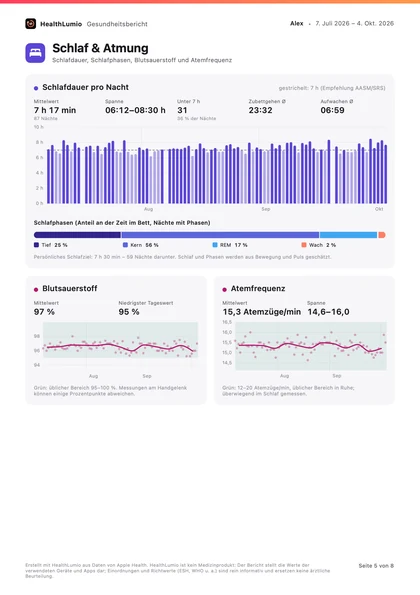
Task: Select the orange Wach legend color square
Action: coord(304,245)
